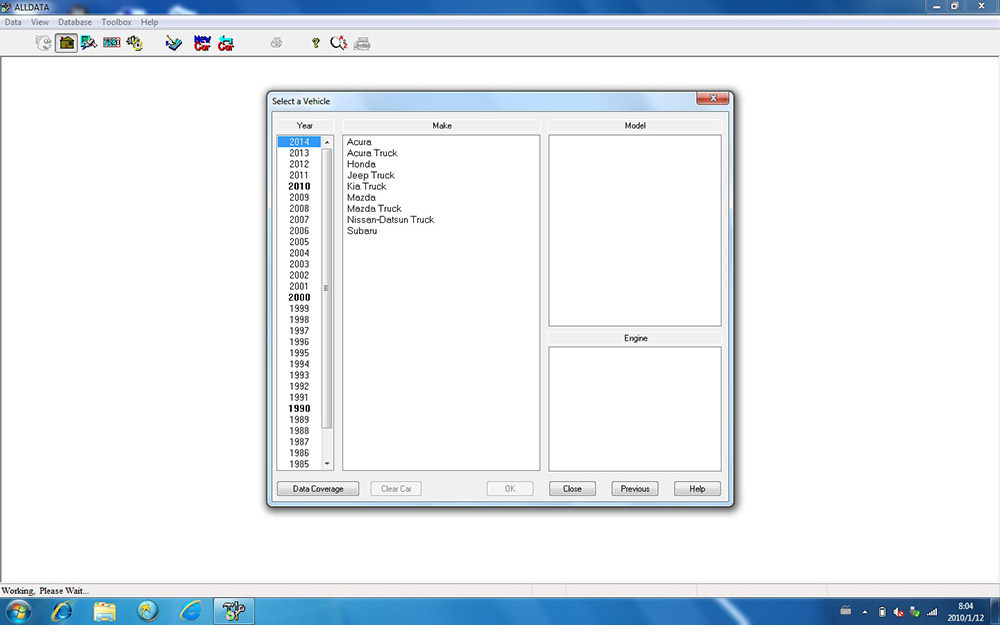Select year 1985 in the Year list
This screenshot has height=625, width=1000.
(x=299, y=464)
